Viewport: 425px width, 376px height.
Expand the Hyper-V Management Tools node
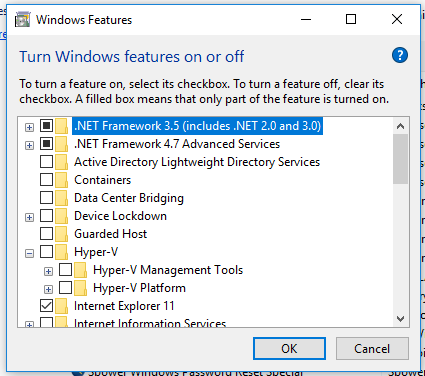(x=48, y=271)
